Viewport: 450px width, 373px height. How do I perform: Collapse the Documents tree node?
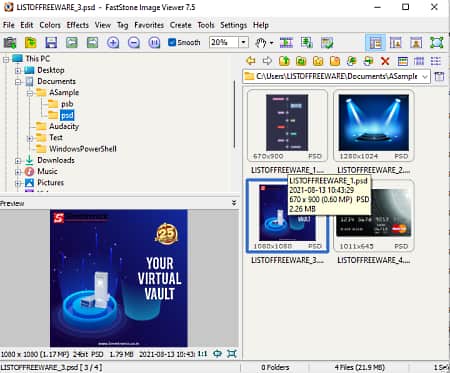[18, 82]
